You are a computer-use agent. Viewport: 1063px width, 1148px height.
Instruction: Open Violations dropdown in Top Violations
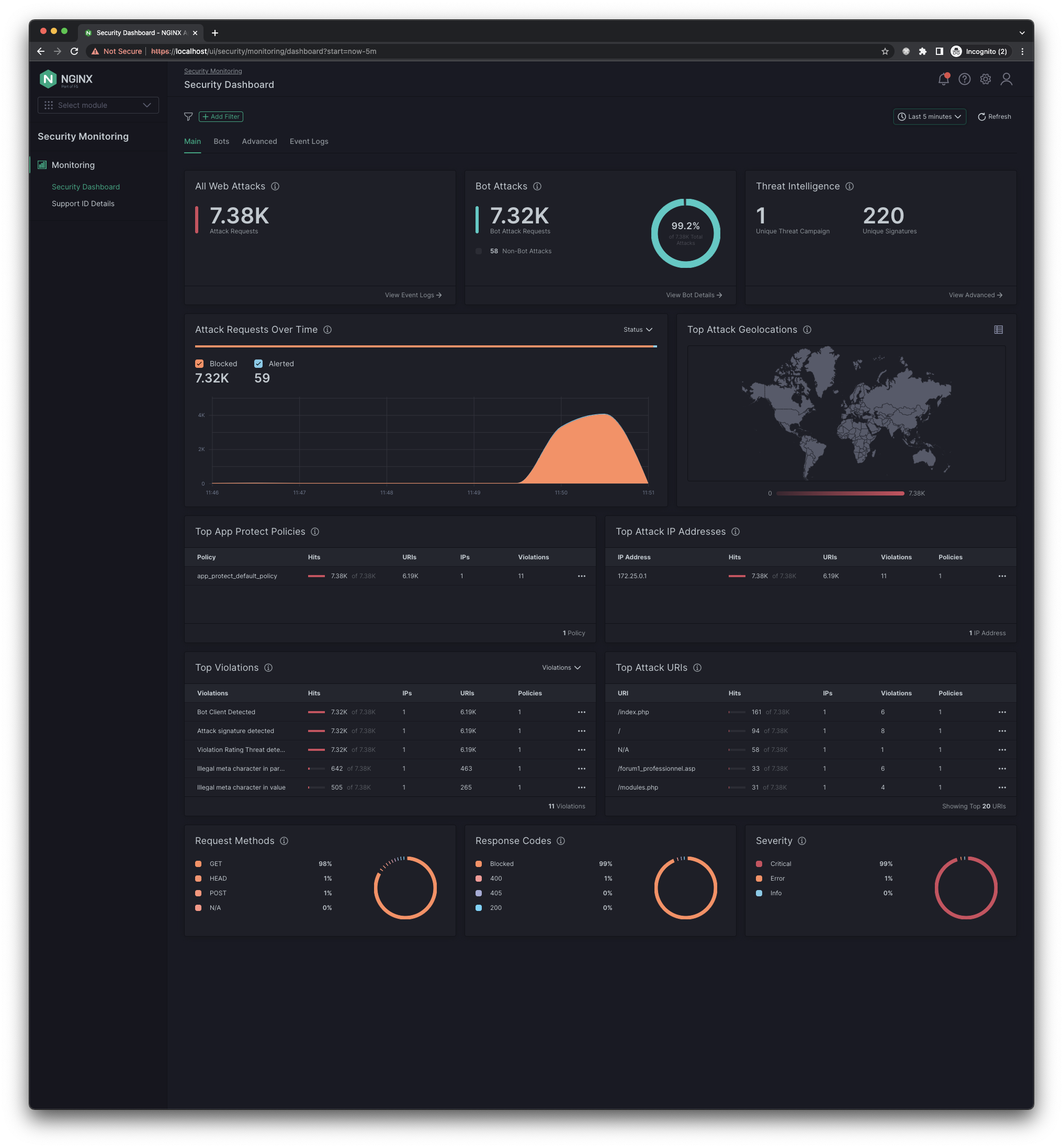561,668
